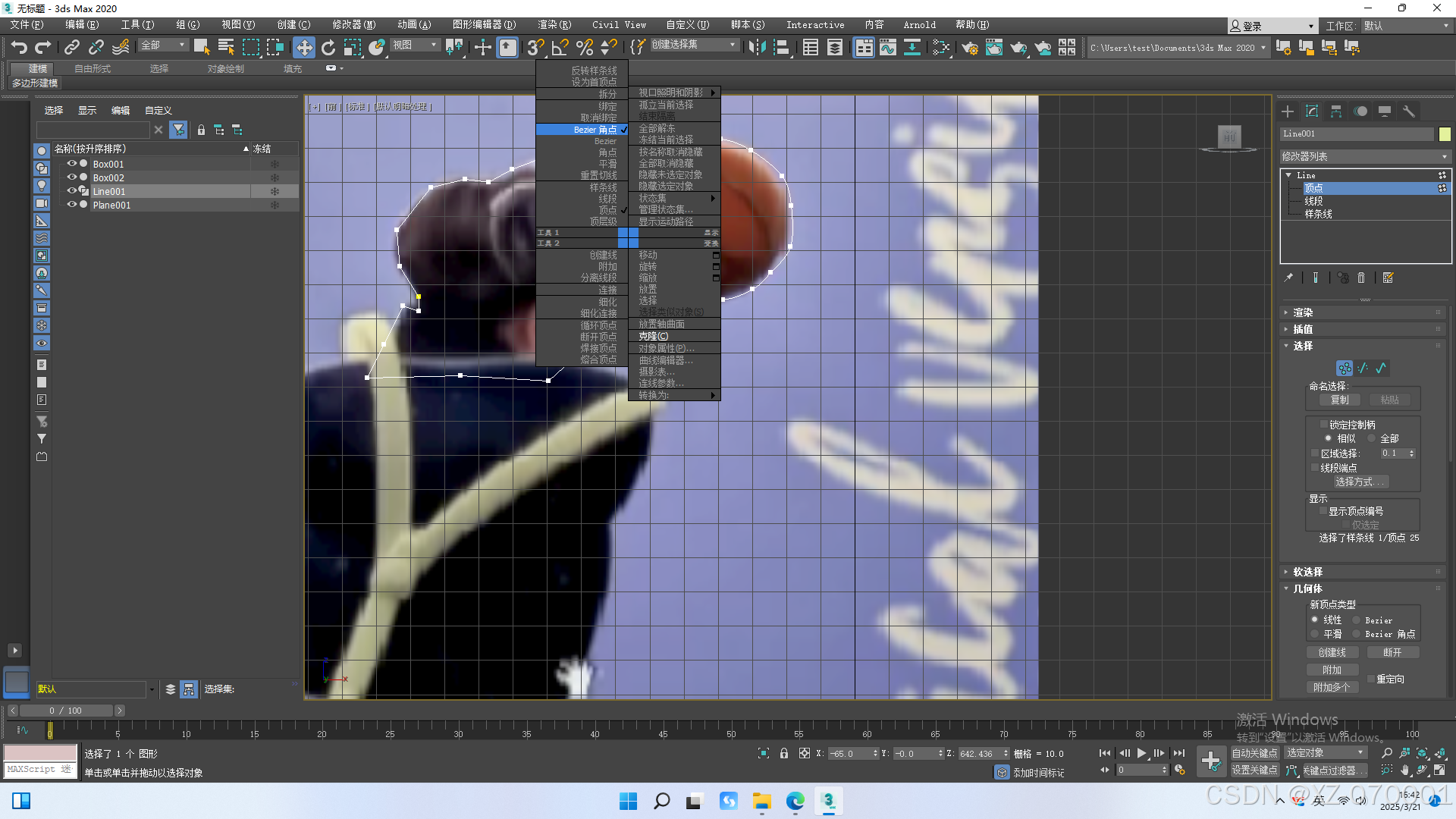
Task: Select the Rotate tool in toolbar
Action: tap(328, 48)
